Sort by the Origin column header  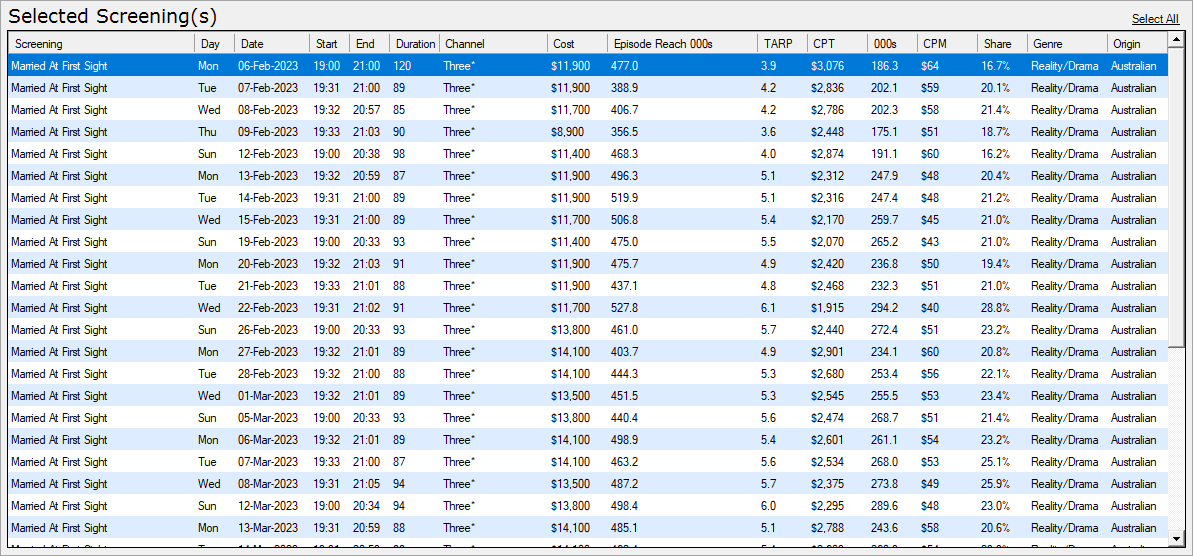tap(1137, 44)
